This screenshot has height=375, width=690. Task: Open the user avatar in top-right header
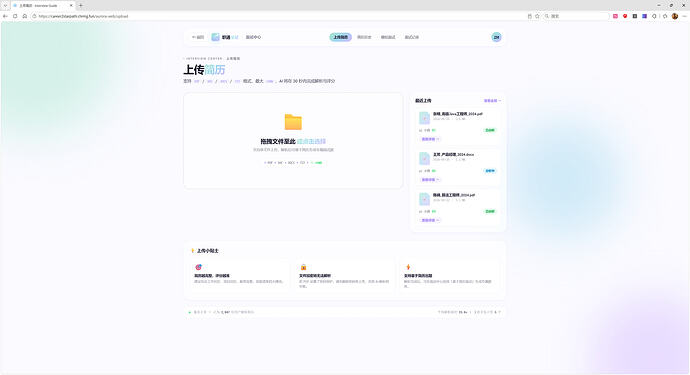[x=496, y=37]
